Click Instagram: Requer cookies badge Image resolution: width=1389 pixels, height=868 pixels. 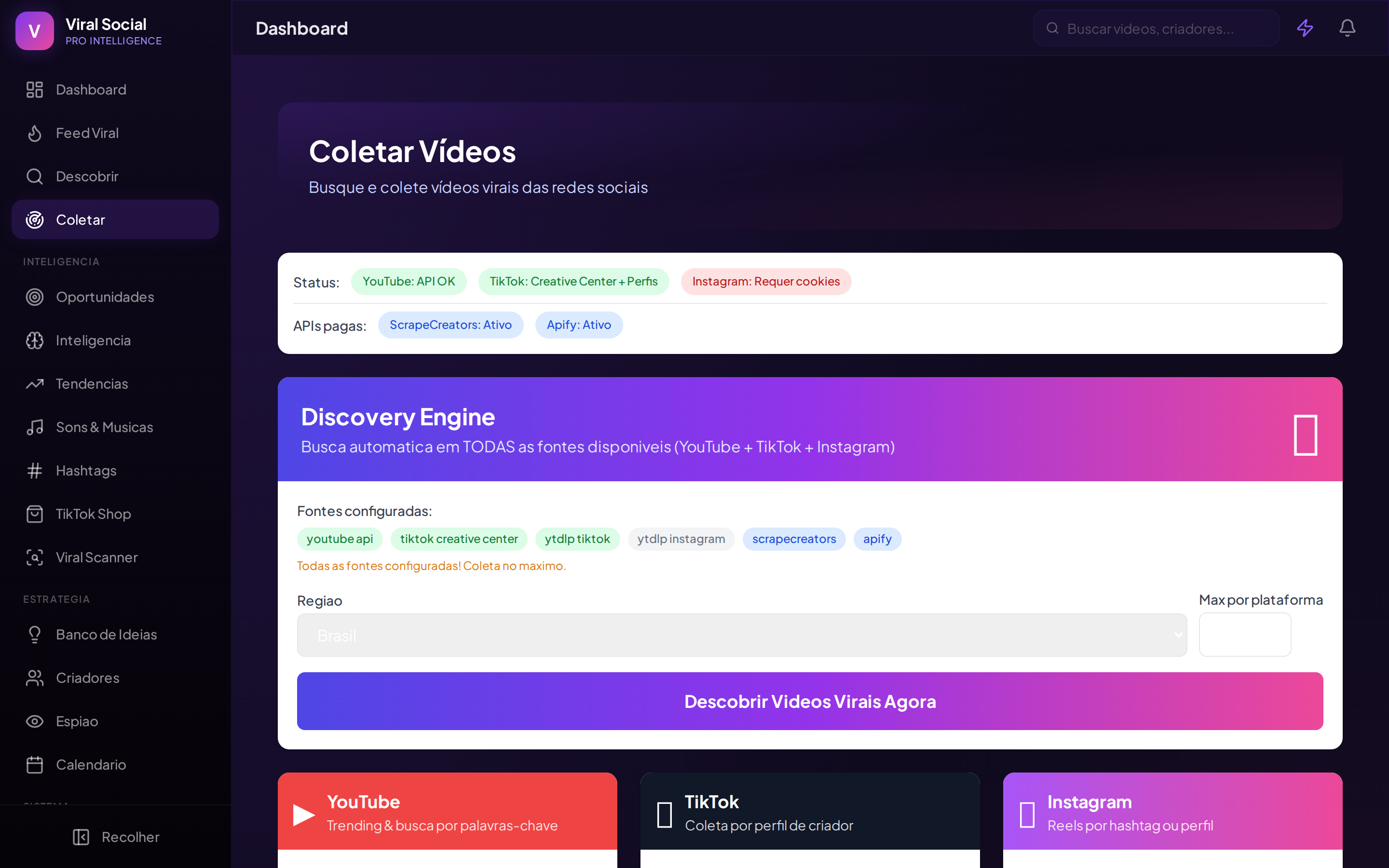tap(766, 281)
